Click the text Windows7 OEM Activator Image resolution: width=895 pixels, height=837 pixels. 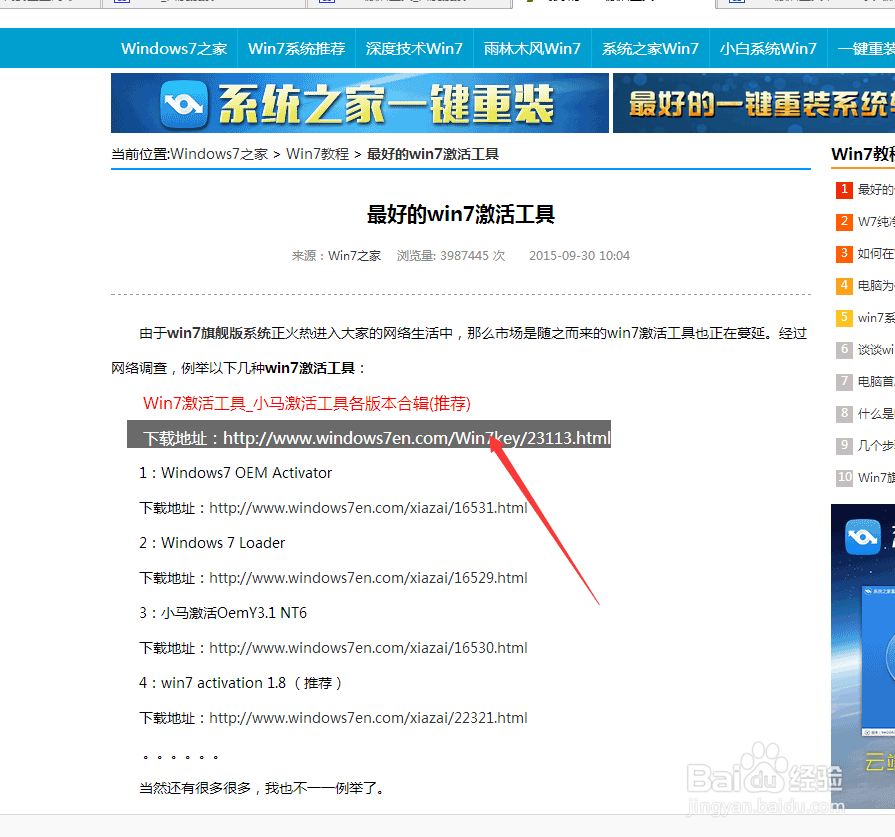click(246, 473)
